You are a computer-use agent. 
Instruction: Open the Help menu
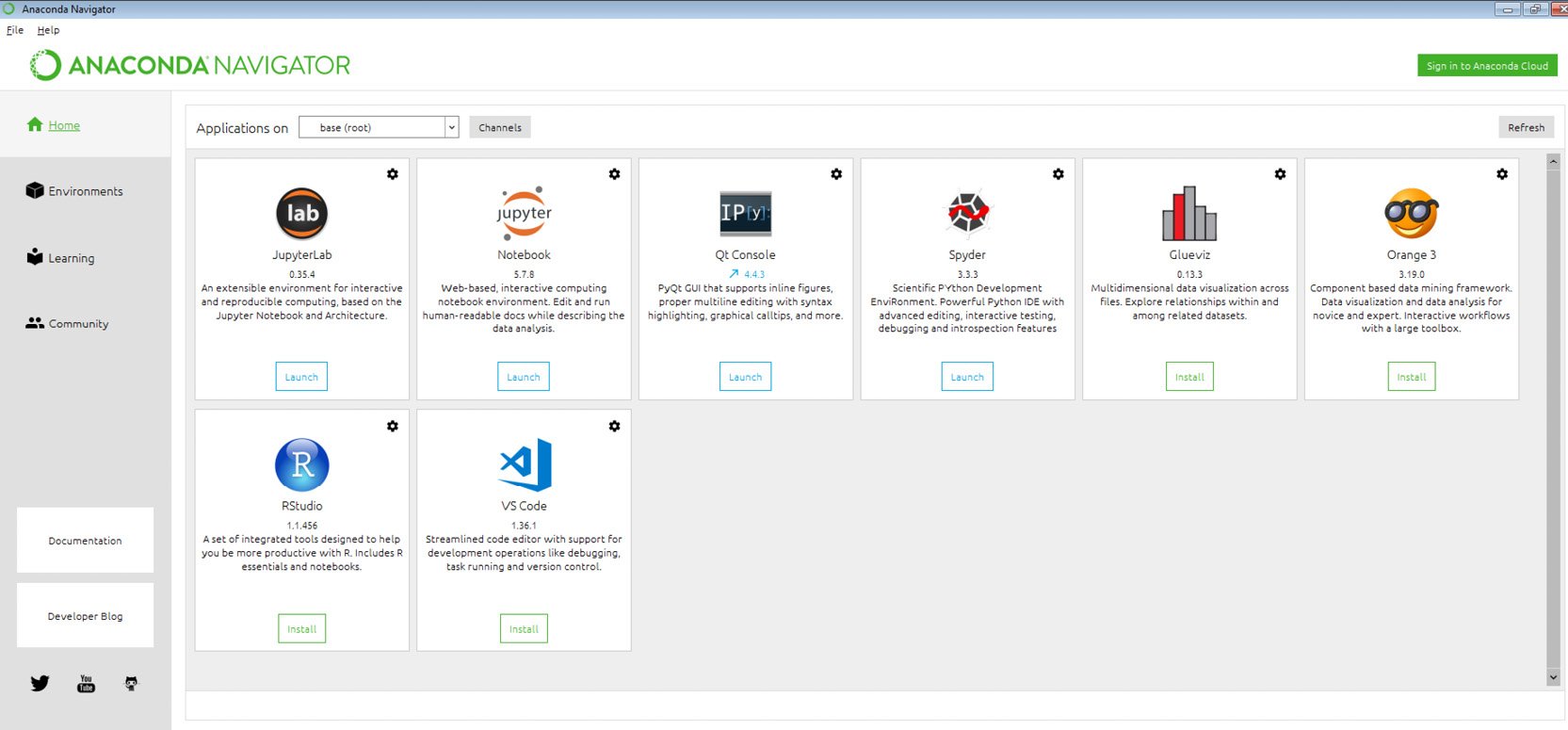tap(48, 30)
